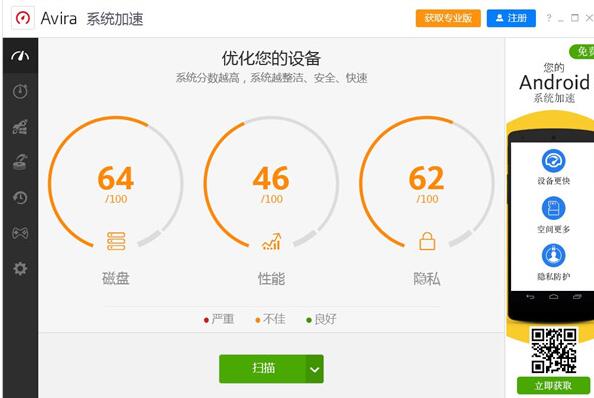
Task: Open the game controller sidebar icon
Action: [20, 233]
